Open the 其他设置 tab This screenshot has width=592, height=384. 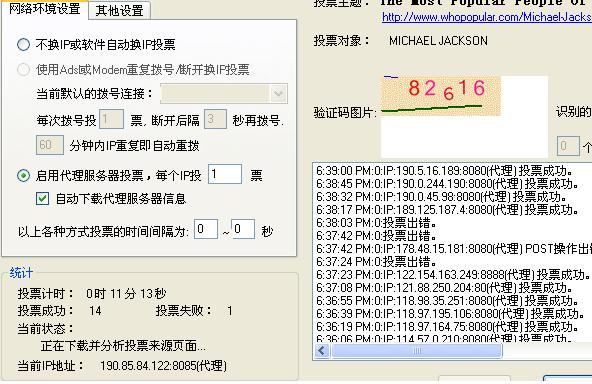[119, 10]
